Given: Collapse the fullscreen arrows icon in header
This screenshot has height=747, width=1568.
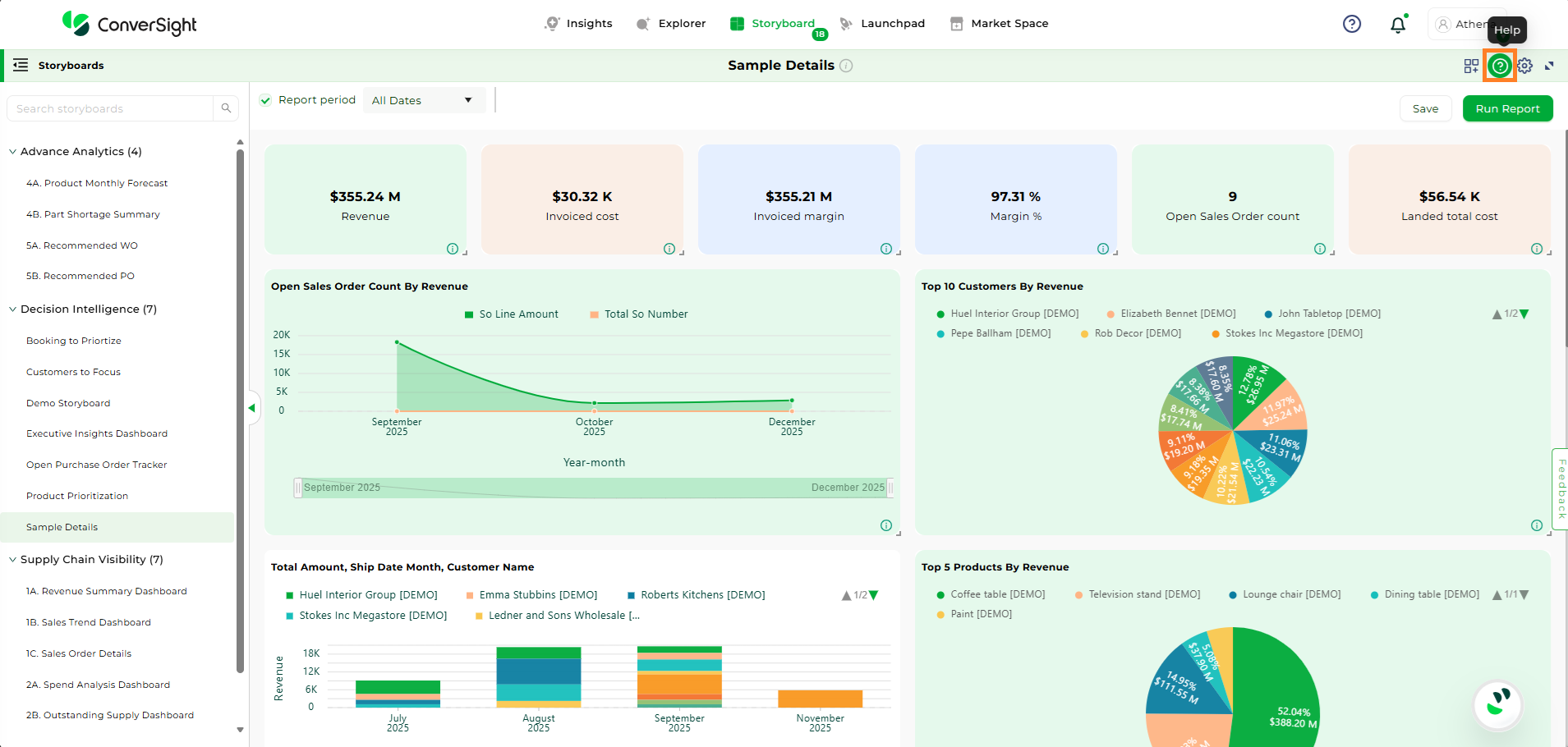Looking at the screenshot, I should pyautogui.click(x=1549, y=66).
